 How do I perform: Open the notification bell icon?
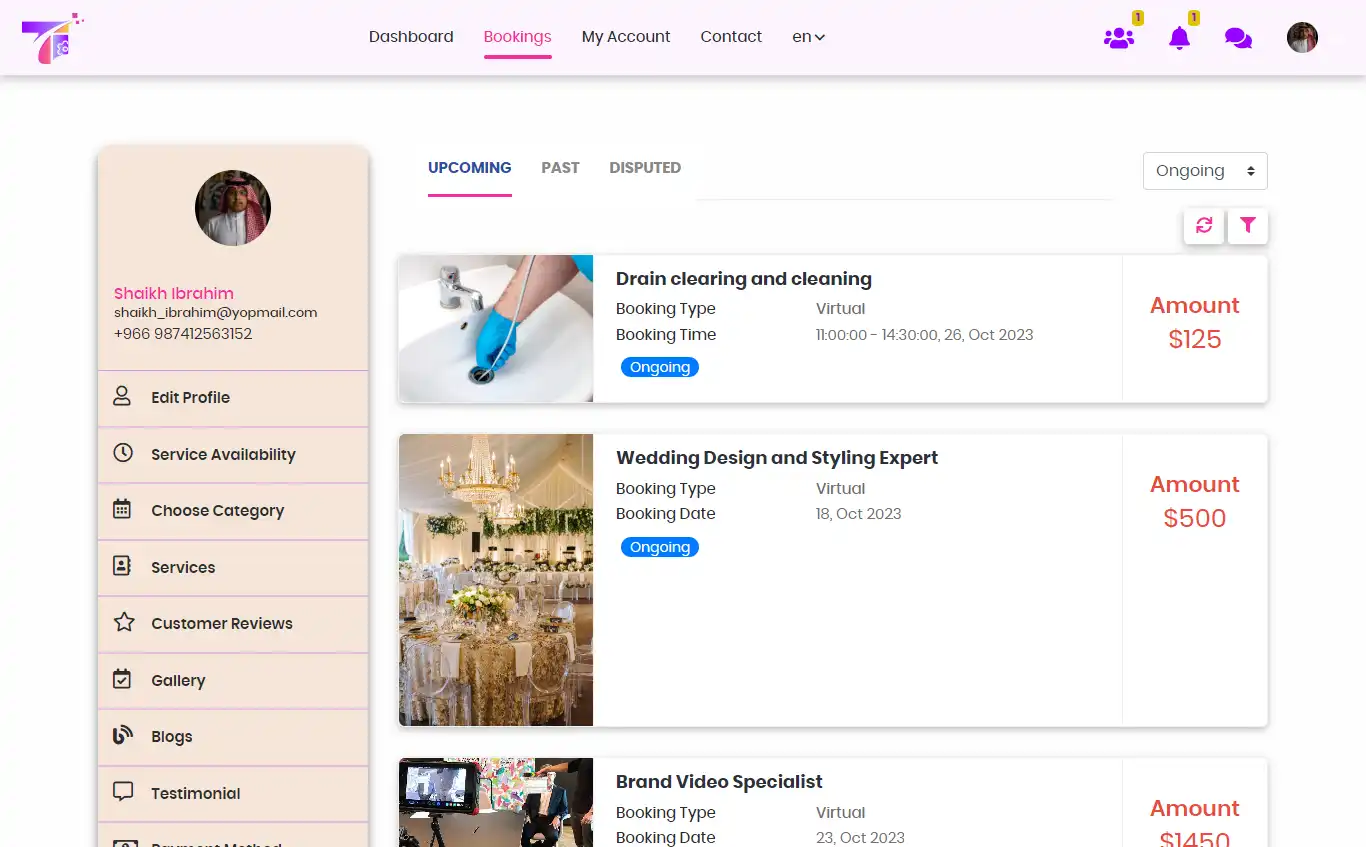1180,38
